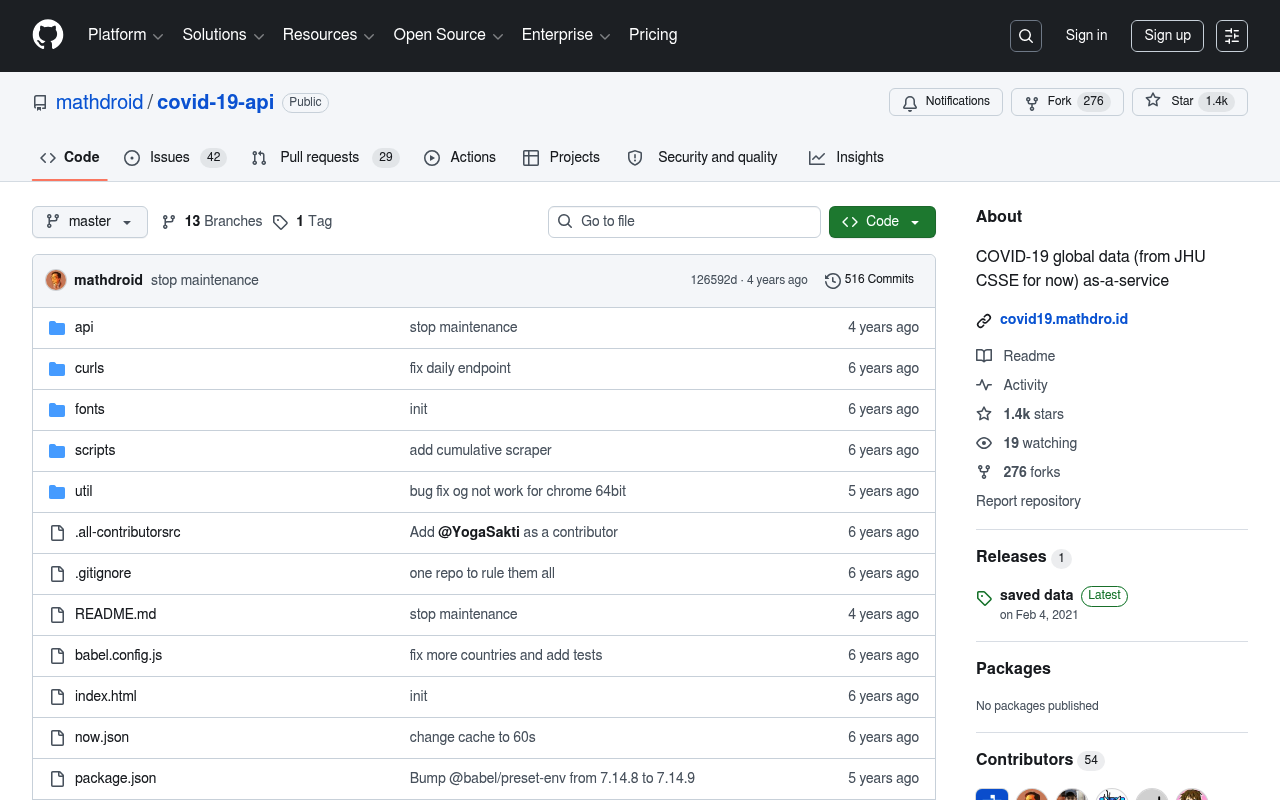Focus the Go to file search field
1280x800 pixels.
pyautogui.click(x=684, y=222)
